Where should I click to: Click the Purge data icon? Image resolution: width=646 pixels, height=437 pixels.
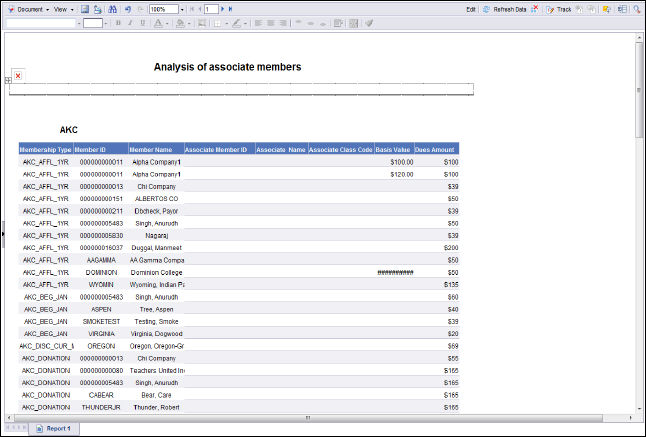point(535,8)
